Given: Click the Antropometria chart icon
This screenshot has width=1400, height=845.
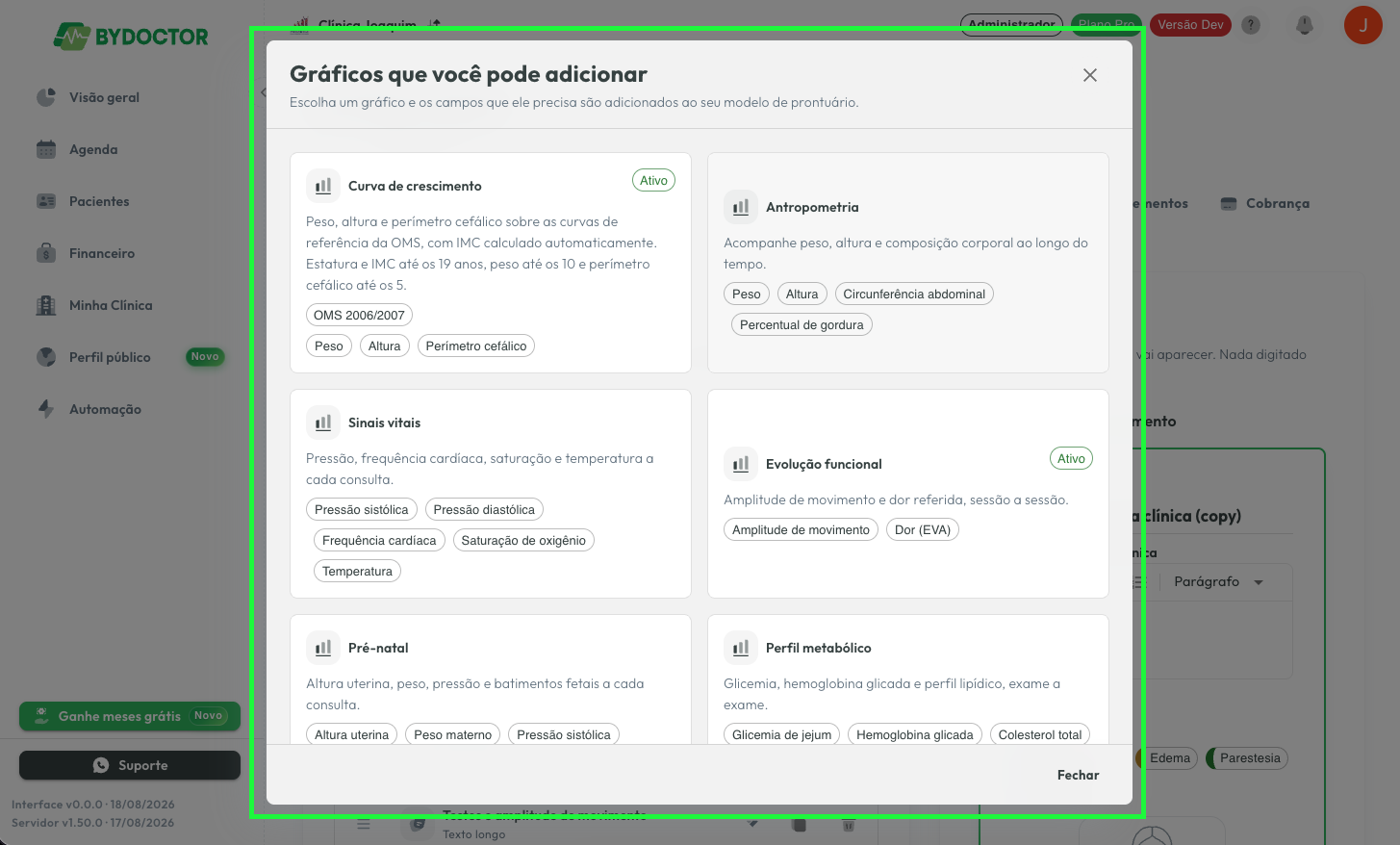Looking at the screenshot, I should pyautogui.click(x=741, y=207).
